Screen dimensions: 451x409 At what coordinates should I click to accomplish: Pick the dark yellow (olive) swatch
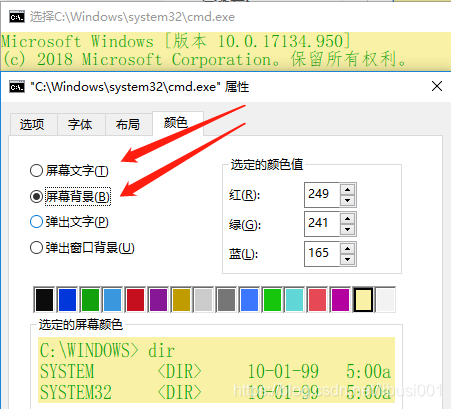pos(181,300)
